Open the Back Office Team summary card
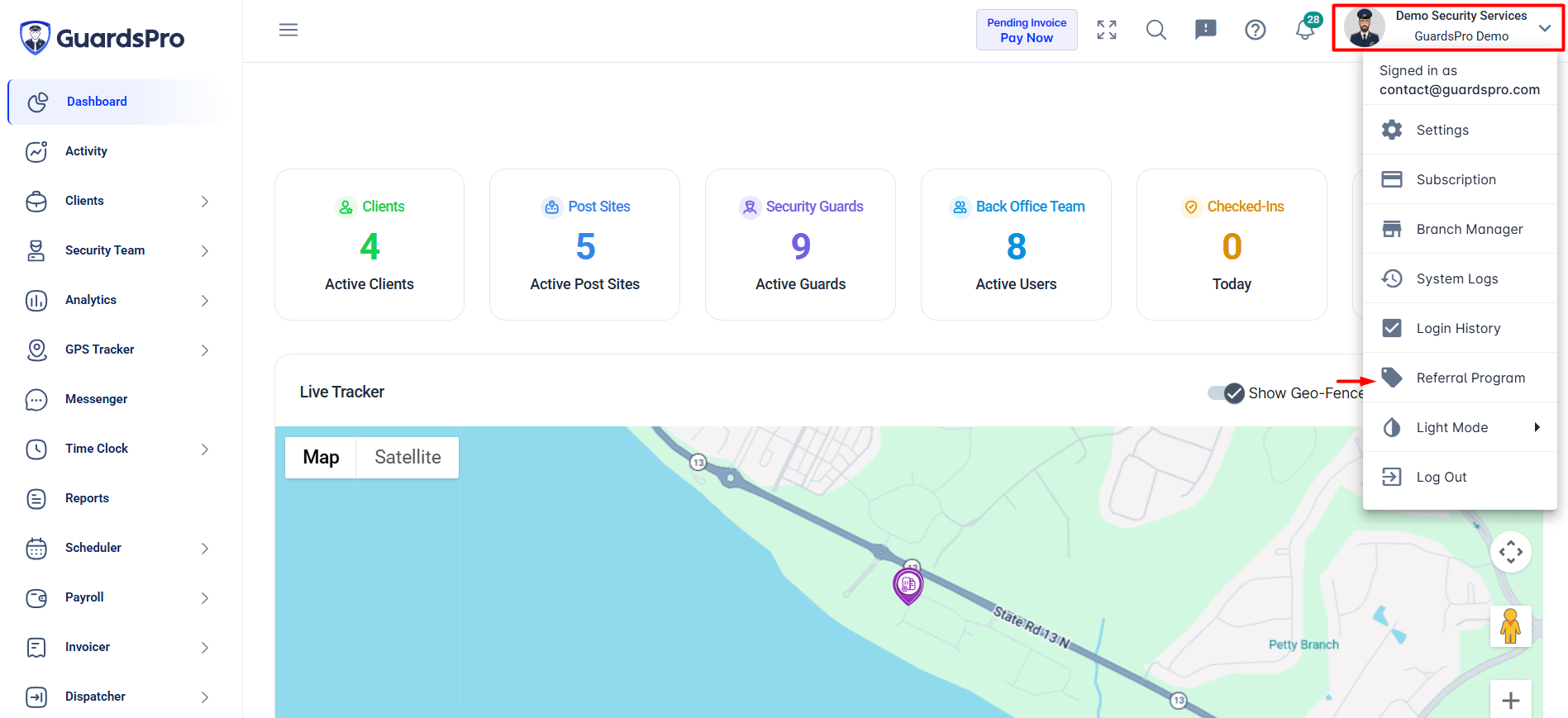1568x718 pixels. coord(1016,245)
